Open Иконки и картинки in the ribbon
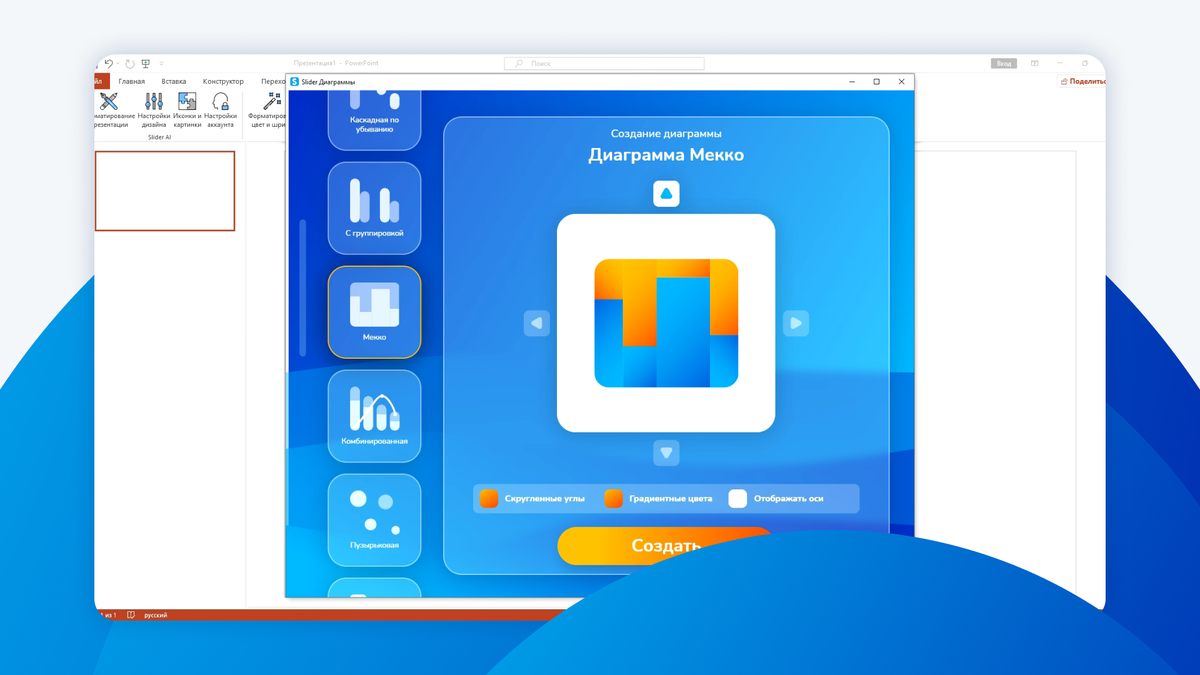The width and height of the screenshot is (1200, 675). click(187, 110)
